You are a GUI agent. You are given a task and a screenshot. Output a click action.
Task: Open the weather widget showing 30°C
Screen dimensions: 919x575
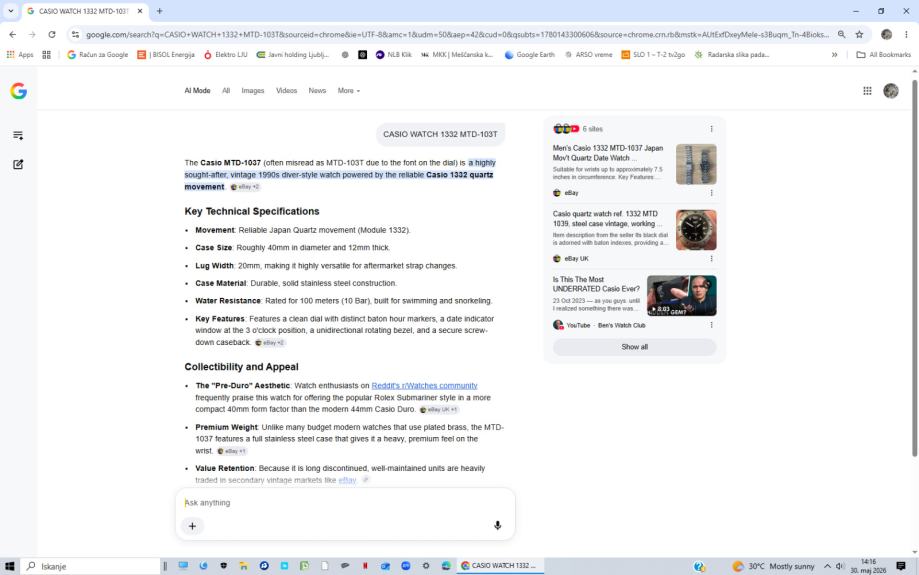pos(773,566)
